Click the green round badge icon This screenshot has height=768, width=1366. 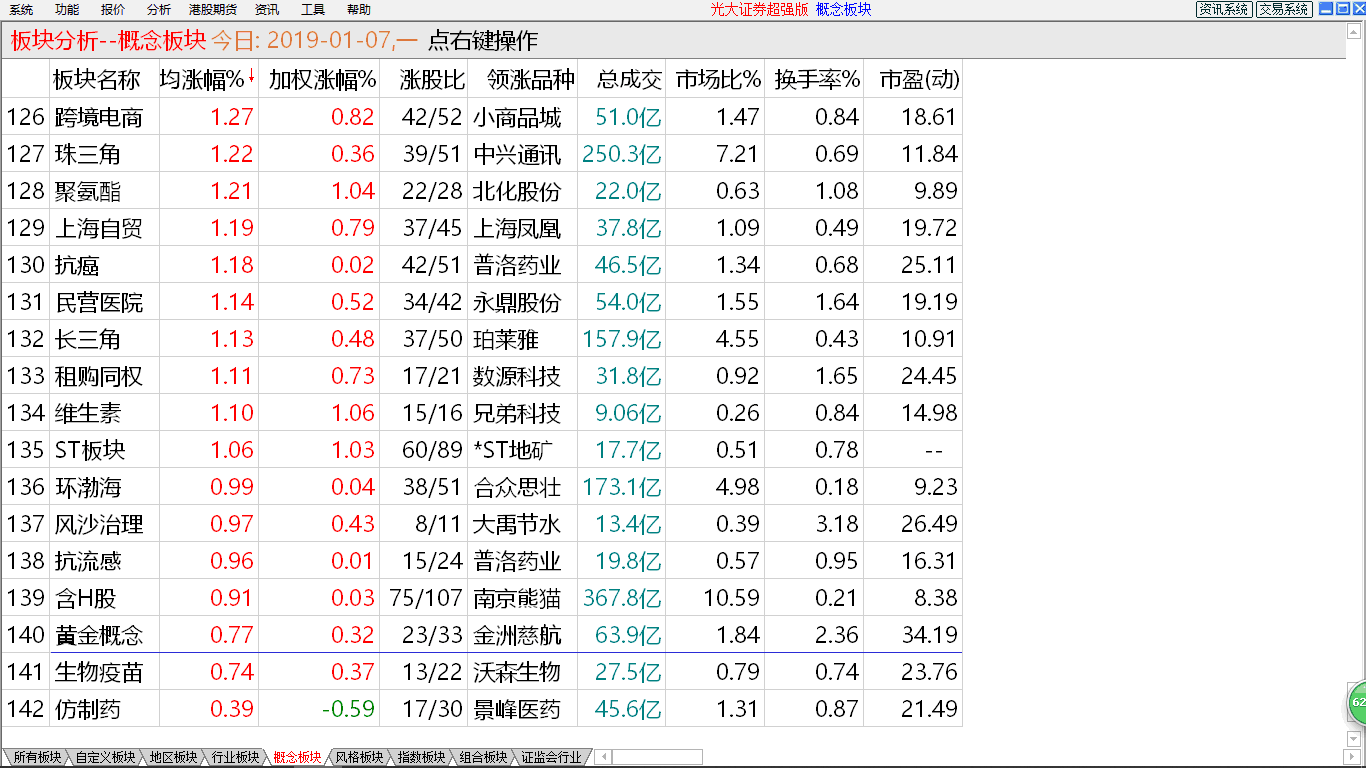click(x=1357, y=702)
